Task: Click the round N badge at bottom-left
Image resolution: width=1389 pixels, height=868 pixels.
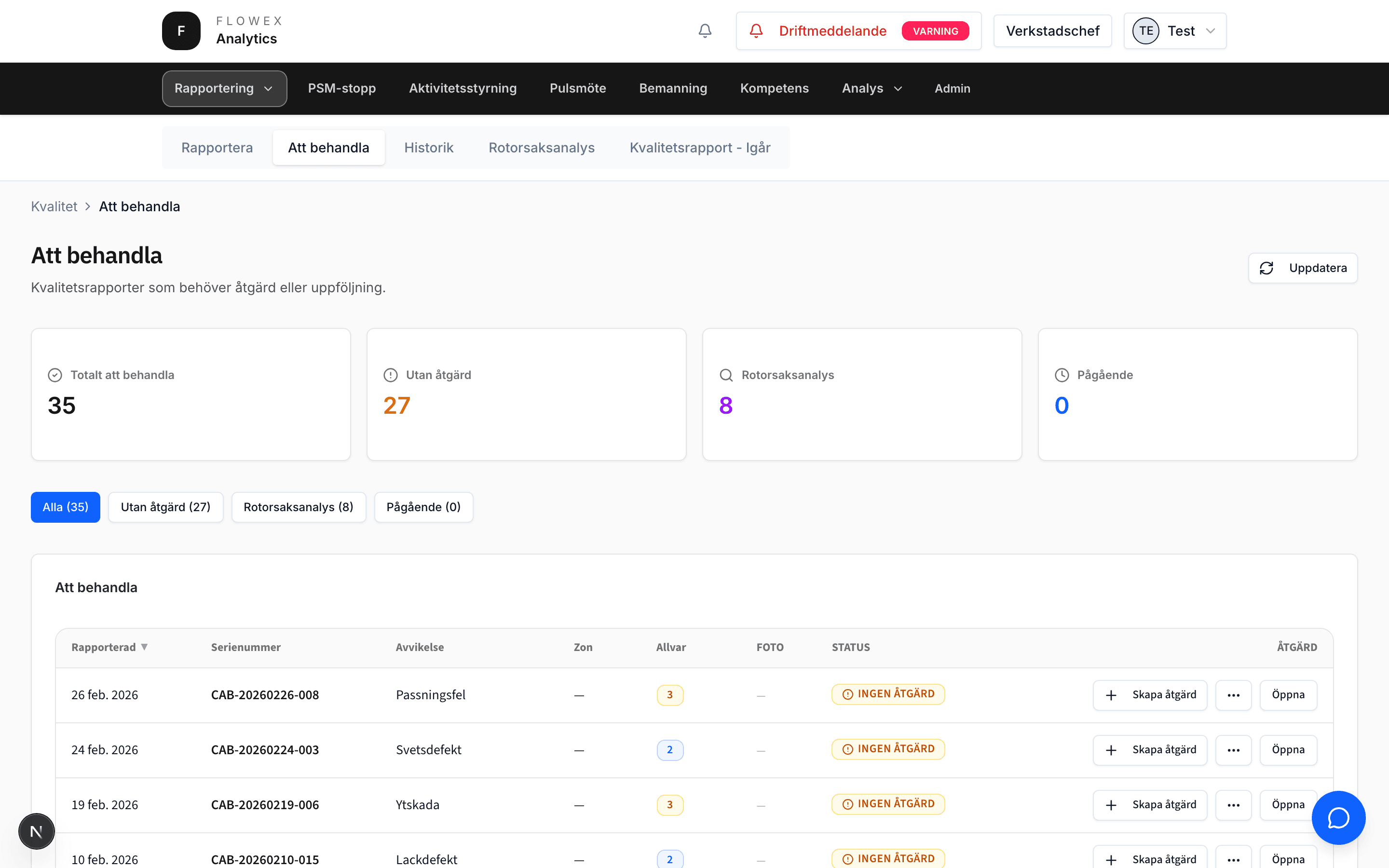Action: 36,831
